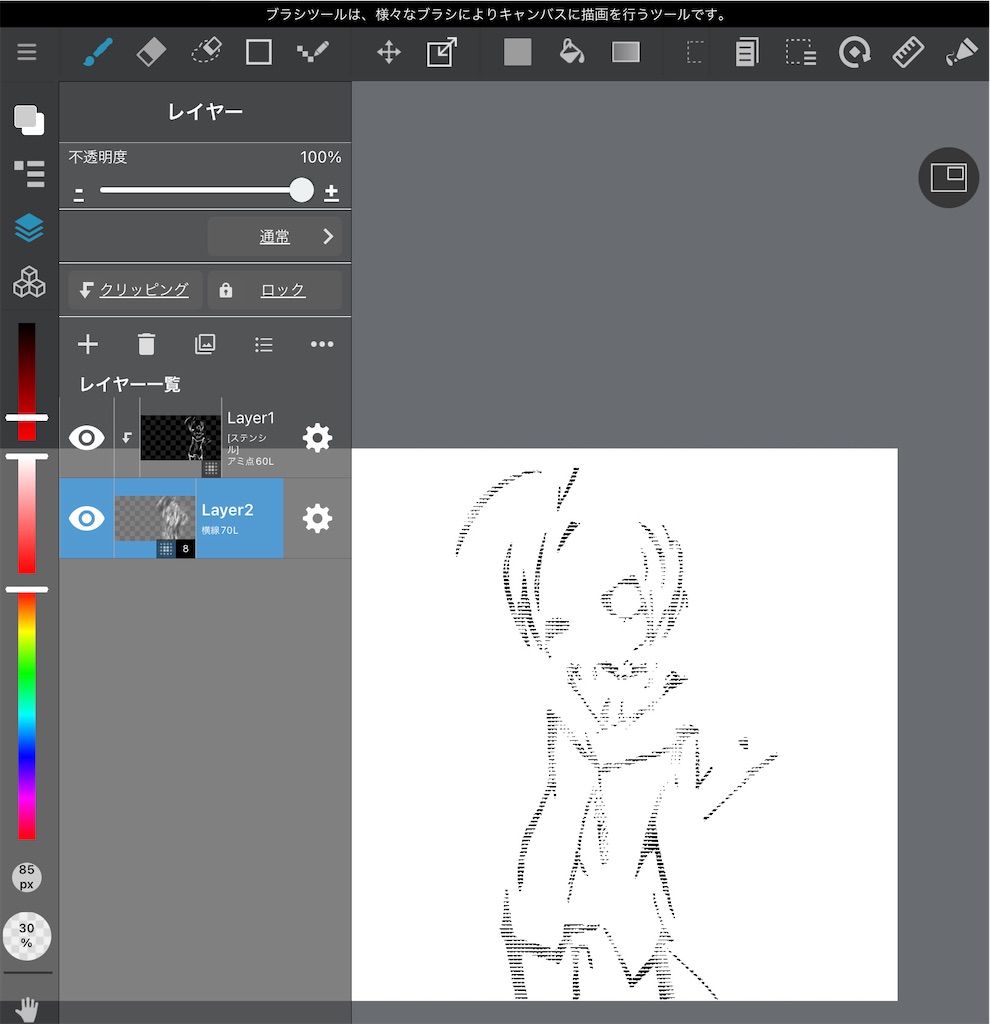Select the stacked pages toolbar icon
The width and height of the screenshot is (990, 1024).
point(747,52)
